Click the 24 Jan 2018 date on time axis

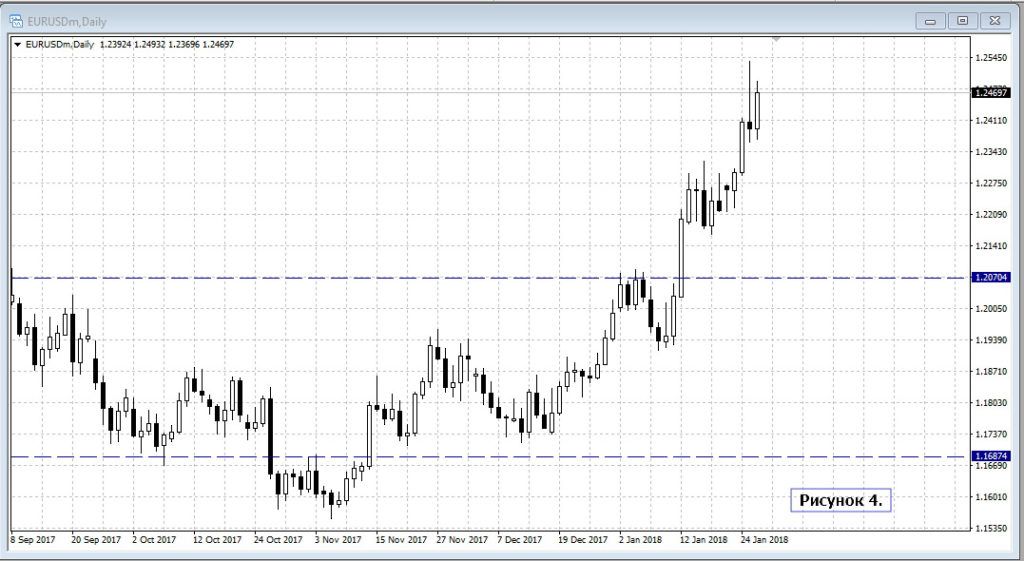[763, 539]
